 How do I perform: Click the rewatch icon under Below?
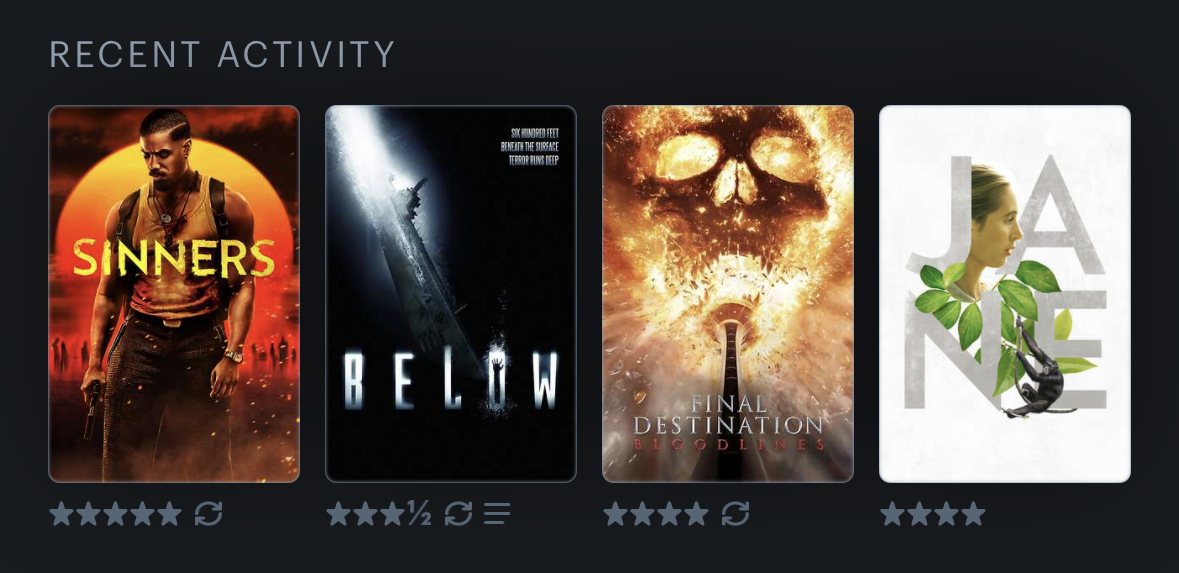[x=459, y=514]
